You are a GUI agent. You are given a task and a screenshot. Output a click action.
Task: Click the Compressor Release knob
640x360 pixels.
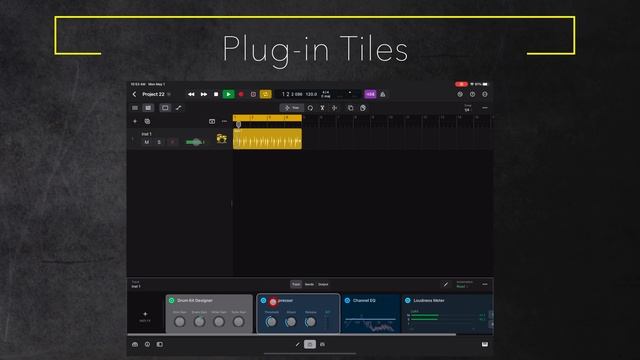tap(311, 322)
